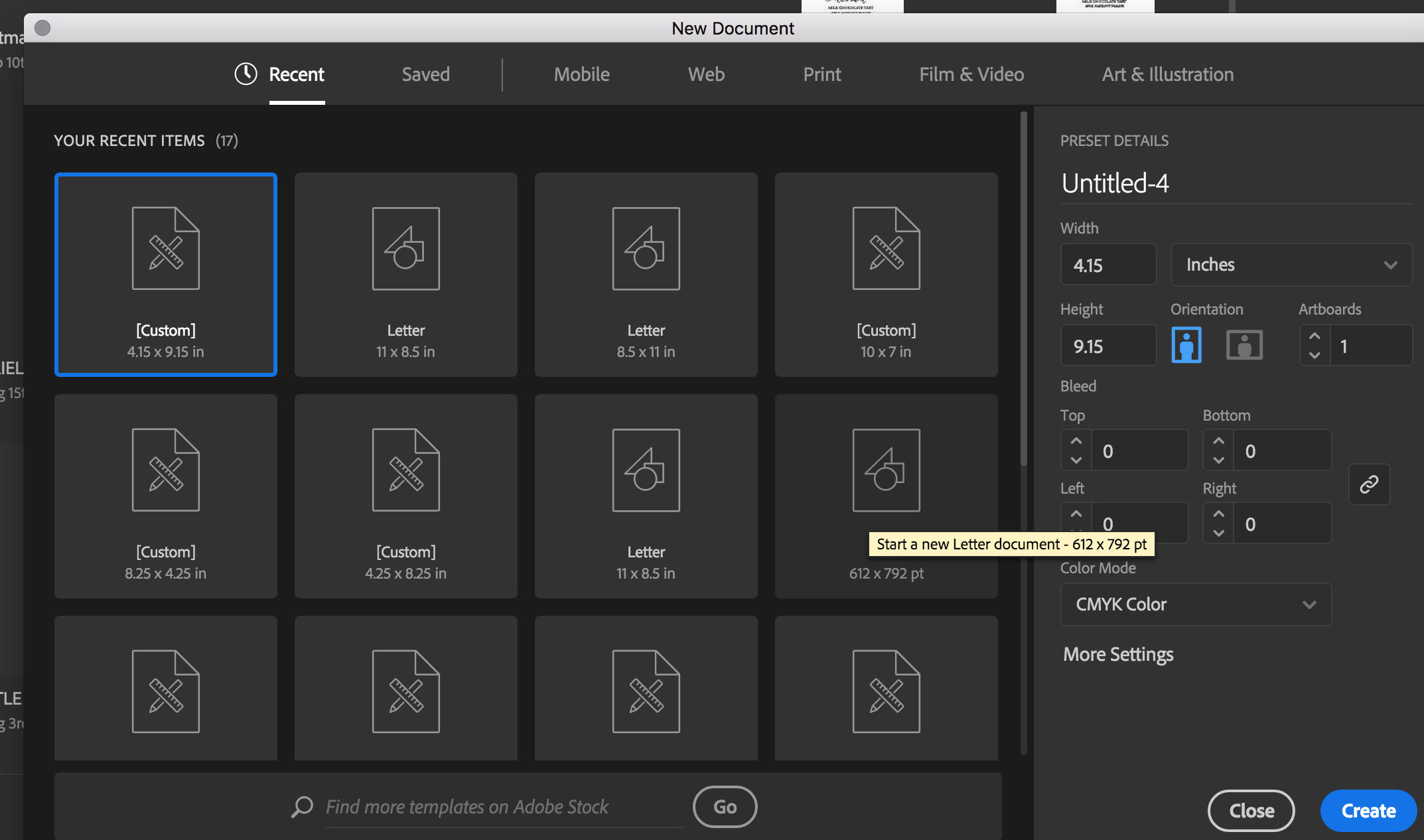Open the Film & Video tab
The width and height of the screenshot is (1424, 840).
pos(971,74)
